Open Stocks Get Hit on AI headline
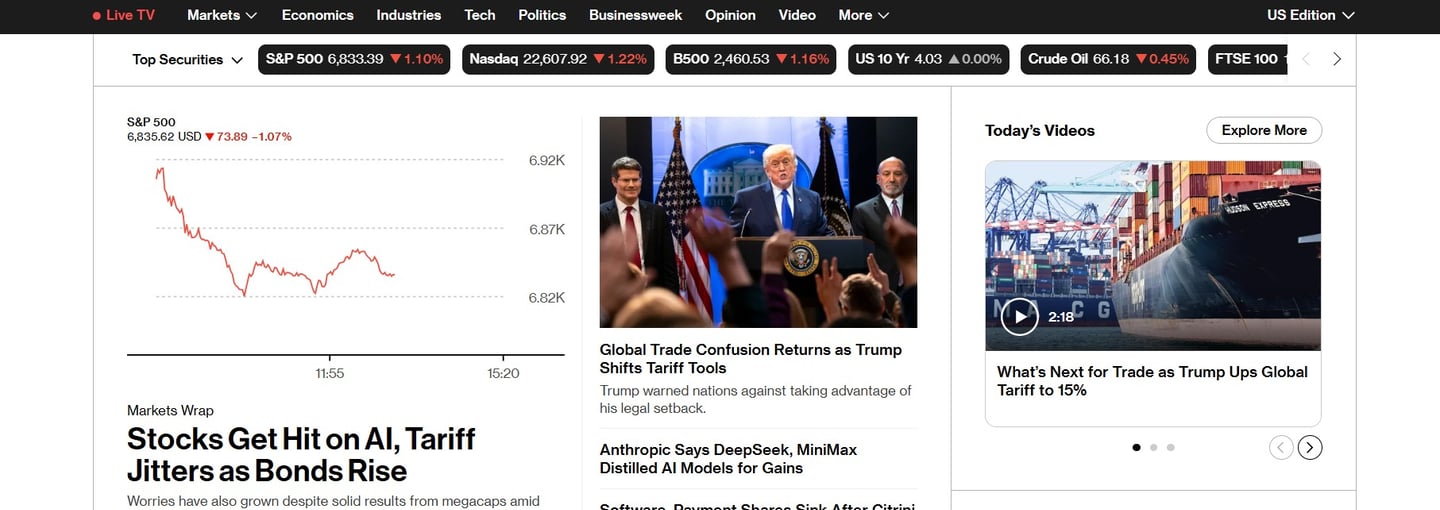 [301, 455]
